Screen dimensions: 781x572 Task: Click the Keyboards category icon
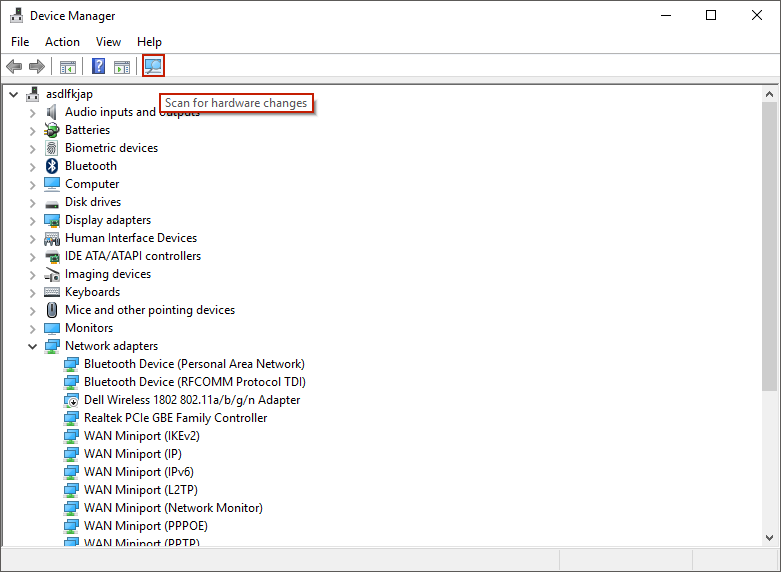pyautogui.click(x=52, y=292)
